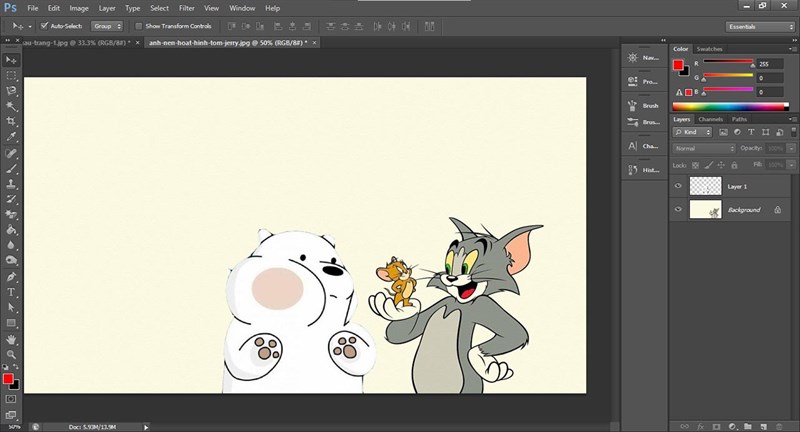Screen dimensions: 800x432
Task: Toggle Quick Mask mode
Action: pos(11,399)
